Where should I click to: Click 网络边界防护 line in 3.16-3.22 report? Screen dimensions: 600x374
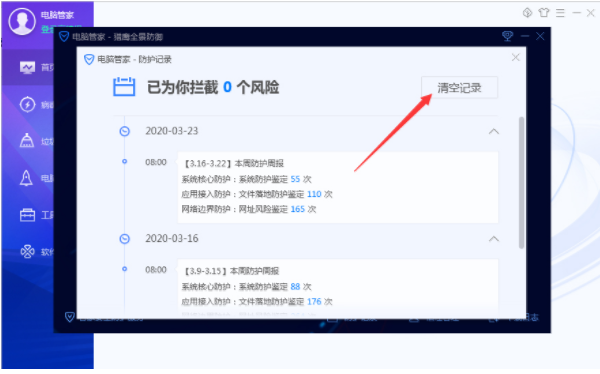tap(249, 209)
